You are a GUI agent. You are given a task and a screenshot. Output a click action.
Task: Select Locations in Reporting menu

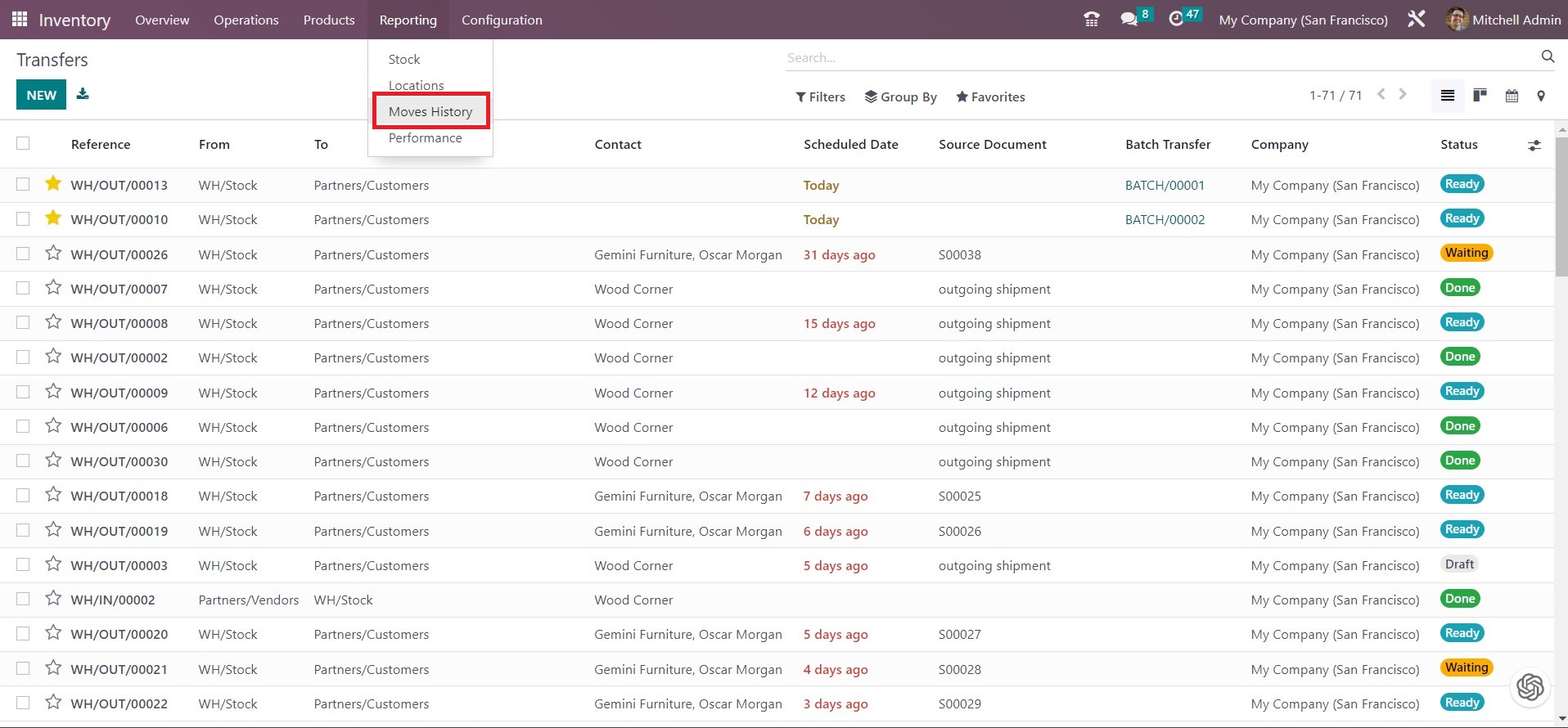[x=417, y=85]
